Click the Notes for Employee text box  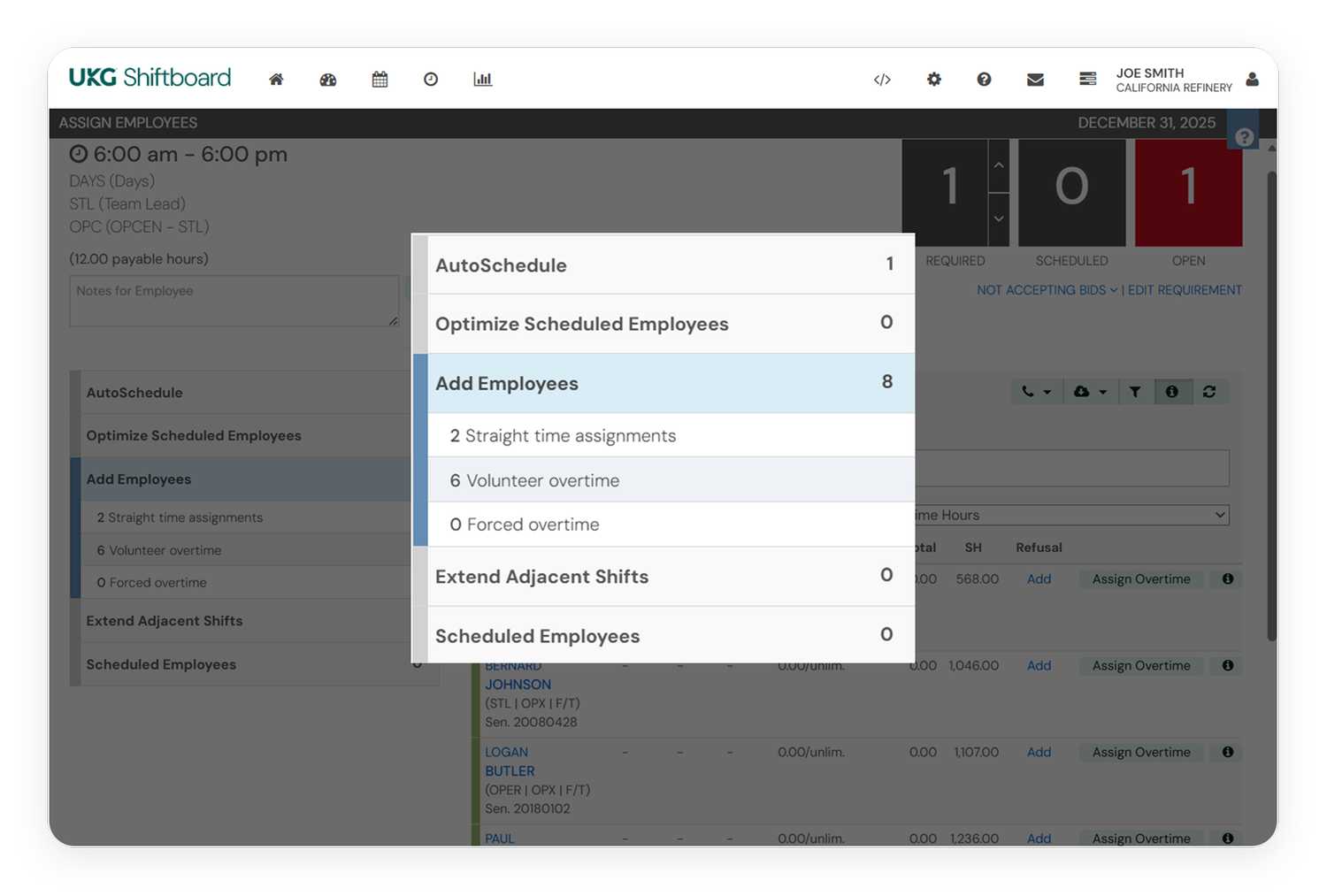pyautogui.click(x=234, y=301)
